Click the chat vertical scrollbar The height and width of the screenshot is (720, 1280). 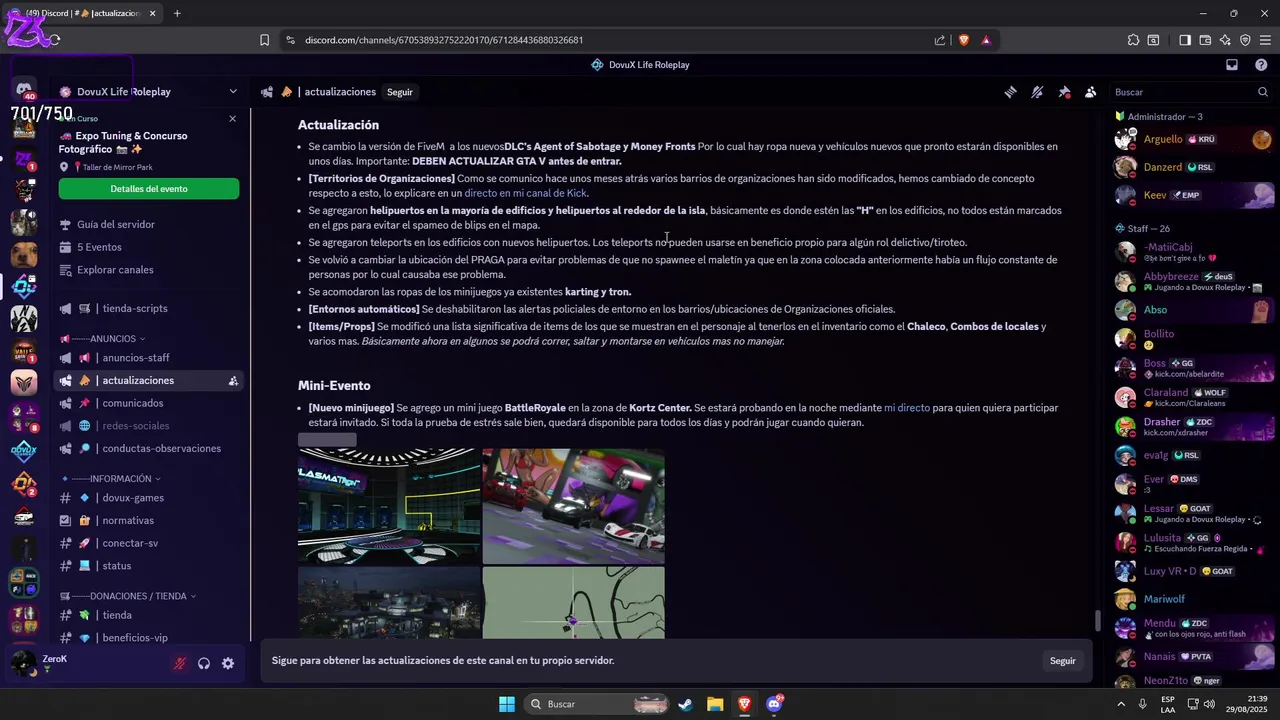click(x=1097, y=621)
